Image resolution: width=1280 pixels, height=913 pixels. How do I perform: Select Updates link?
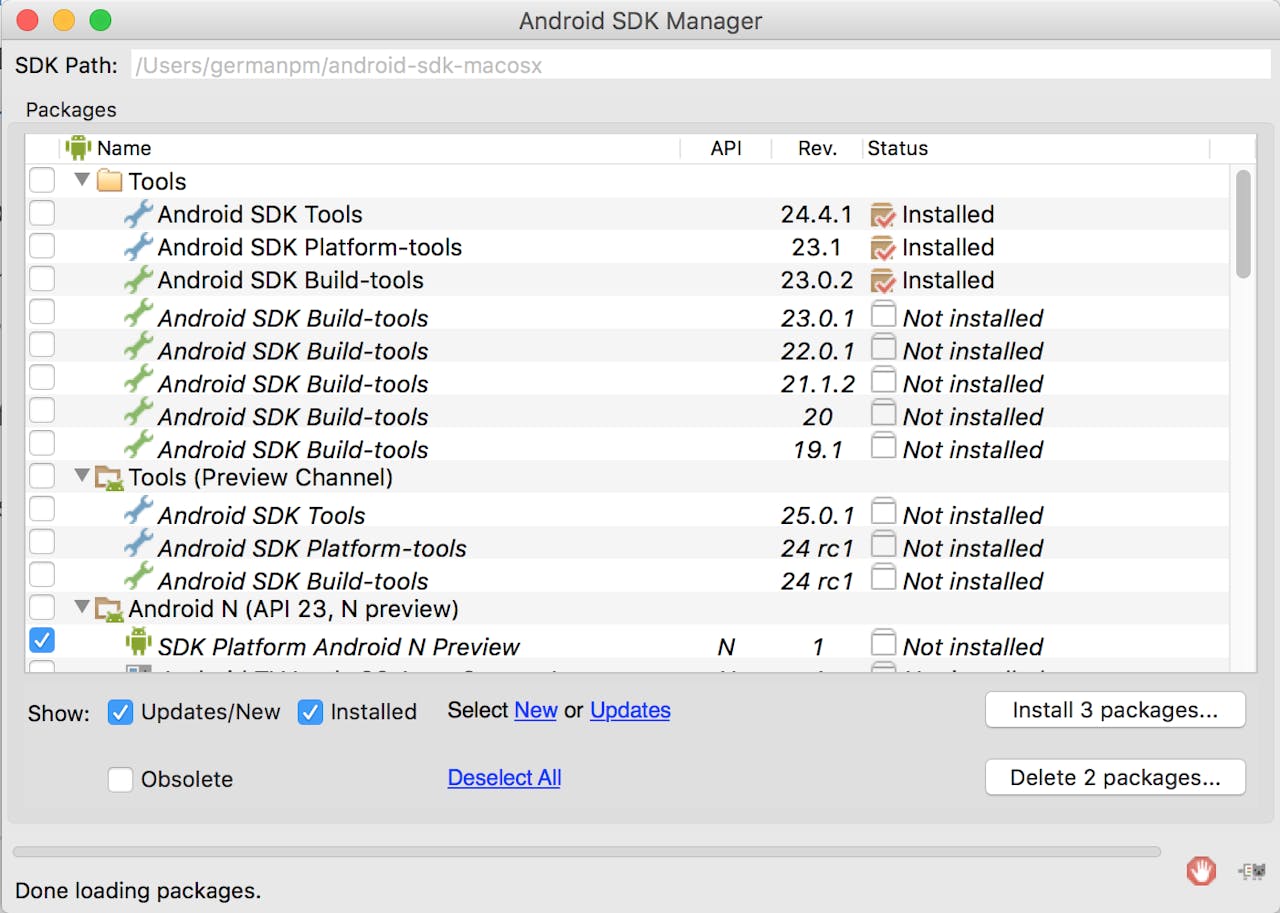coord(630,710)
